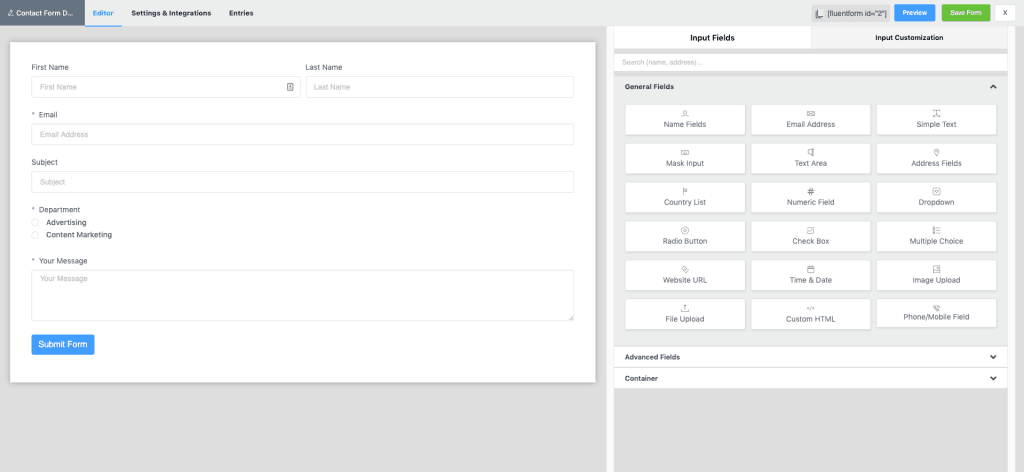Add a Text Area field
This screenshot has width=1024, height=472.
[810, 159]
